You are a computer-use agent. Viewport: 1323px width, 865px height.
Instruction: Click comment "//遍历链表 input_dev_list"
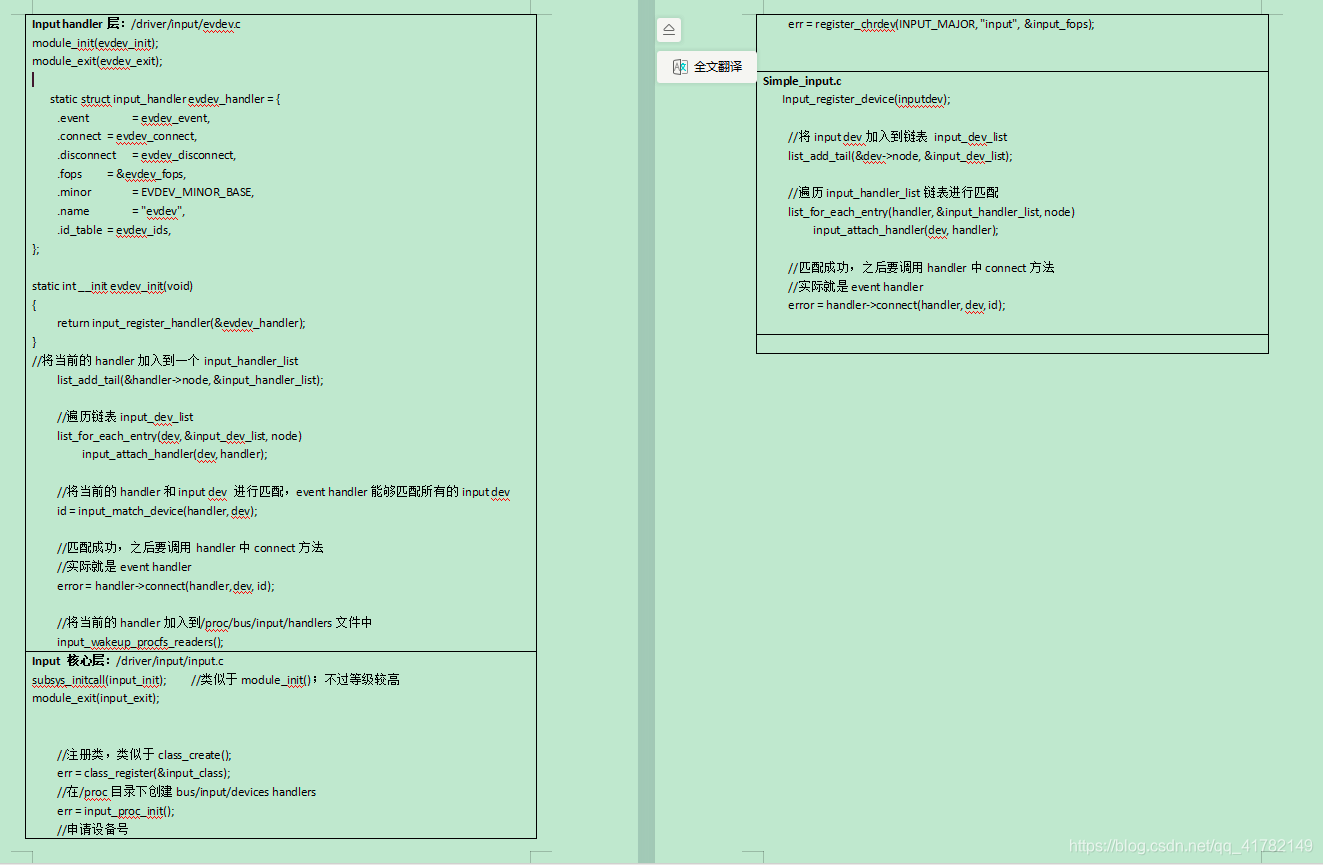point(125,417)
